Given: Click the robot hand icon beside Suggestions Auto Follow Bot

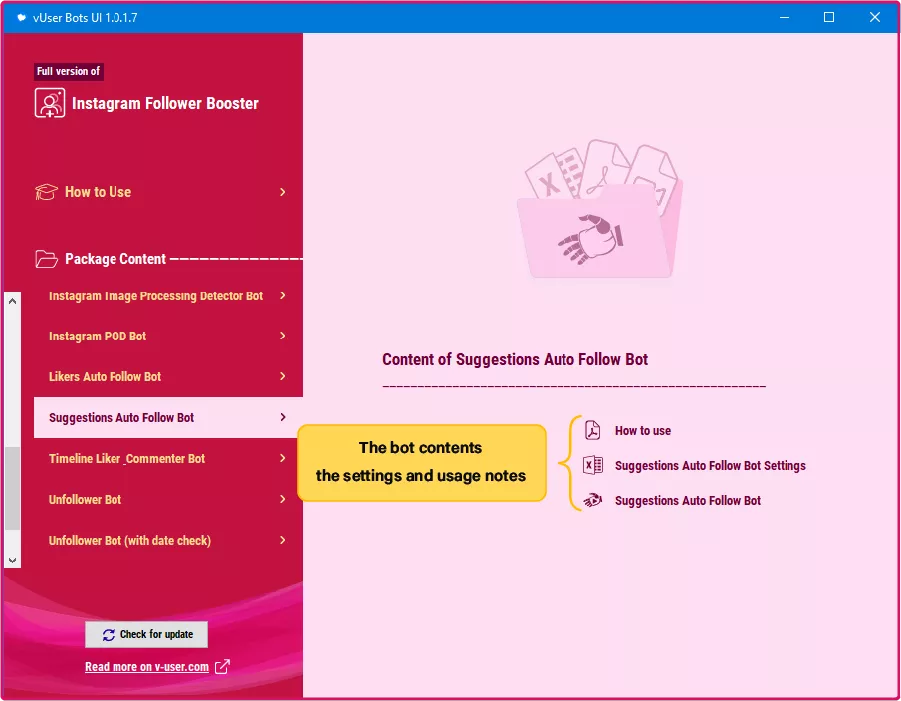Looking at the screenshot, I should [592, 500].
